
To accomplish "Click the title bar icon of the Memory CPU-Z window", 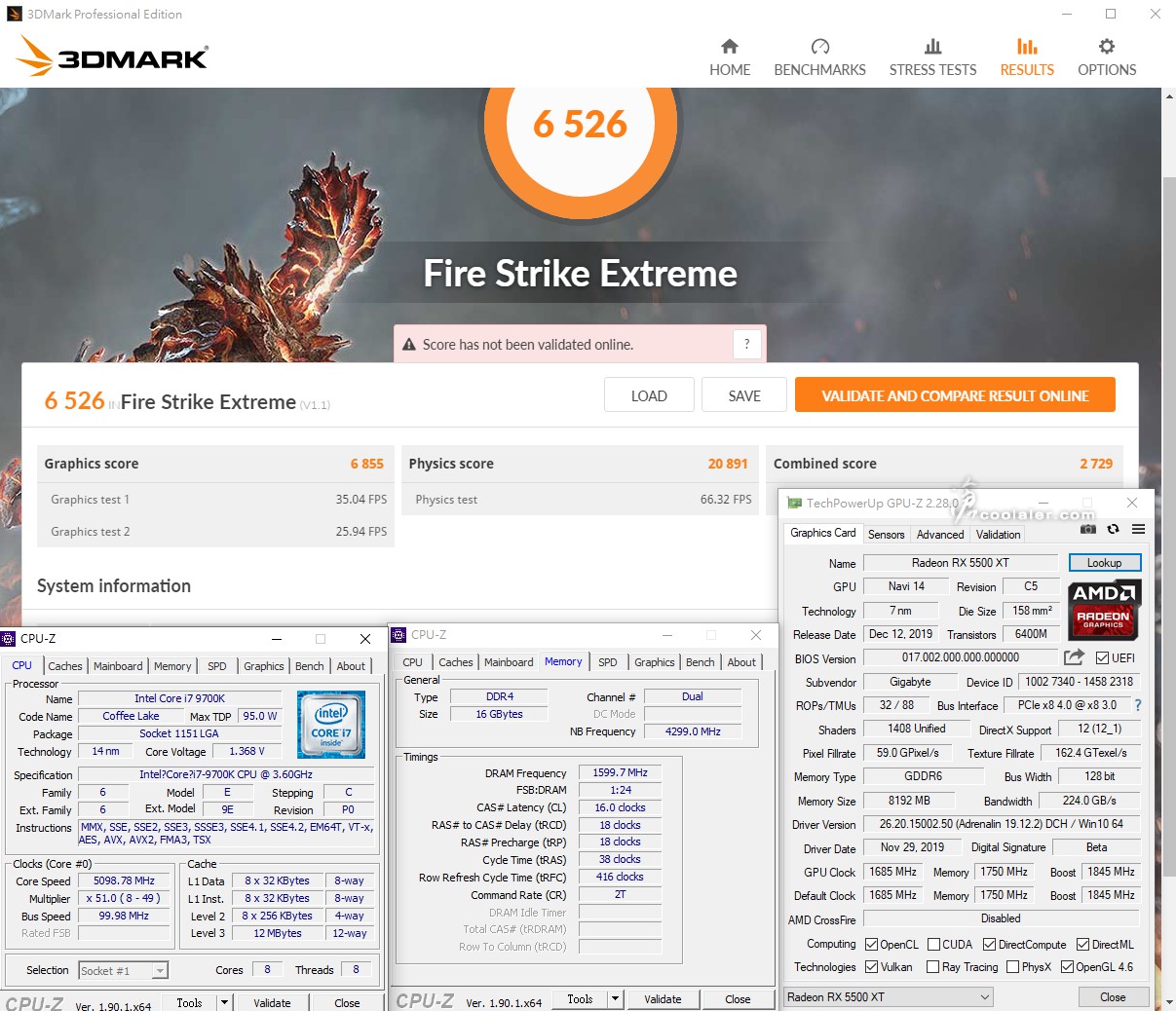I will tap(398, 635).
